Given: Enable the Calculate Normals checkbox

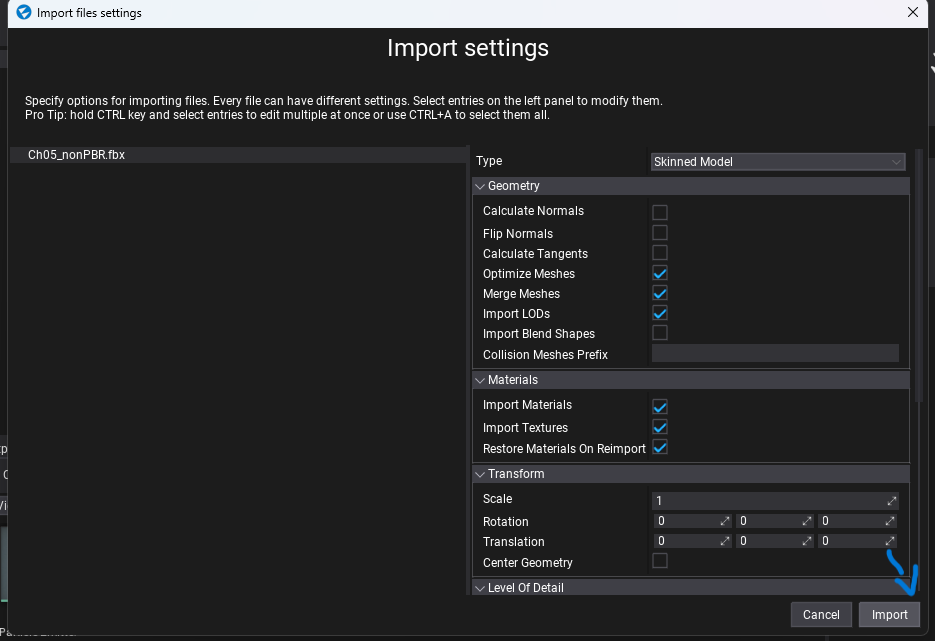Looking at the screenshot, I should pyautogui.click(x=659, y=211).
